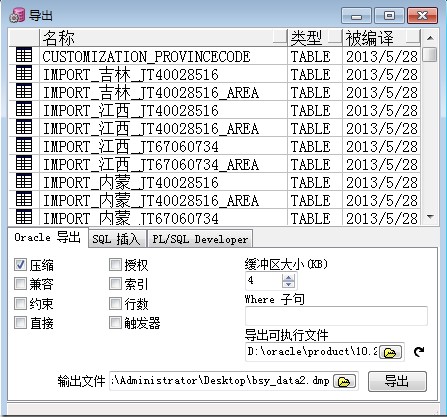The width and height of the screenshot is (447, 417).
Task: Click the table list scrollbar thumb
Action: pyautogui.click(x=430, y=54)
